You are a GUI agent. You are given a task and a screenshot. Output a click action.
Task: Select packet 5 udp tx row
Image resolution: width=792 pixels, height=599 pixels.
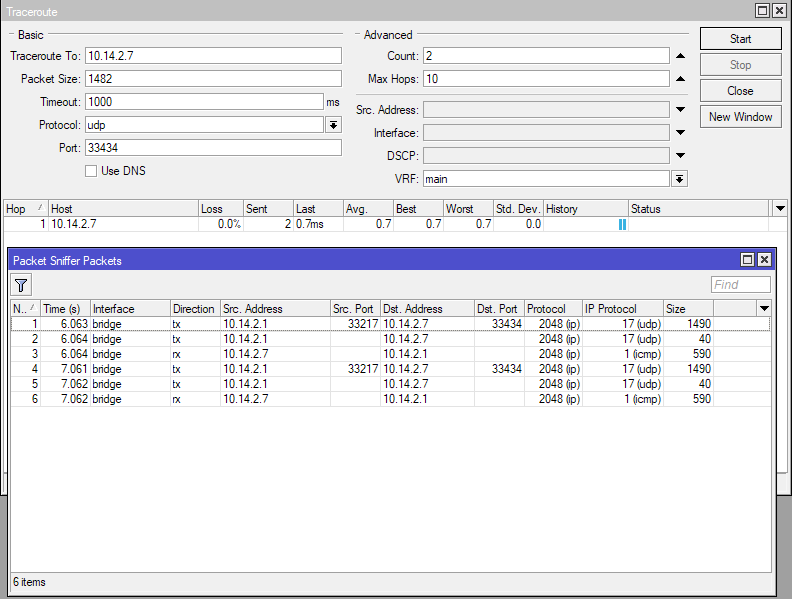pyautogui.click(x=391, y=384)
